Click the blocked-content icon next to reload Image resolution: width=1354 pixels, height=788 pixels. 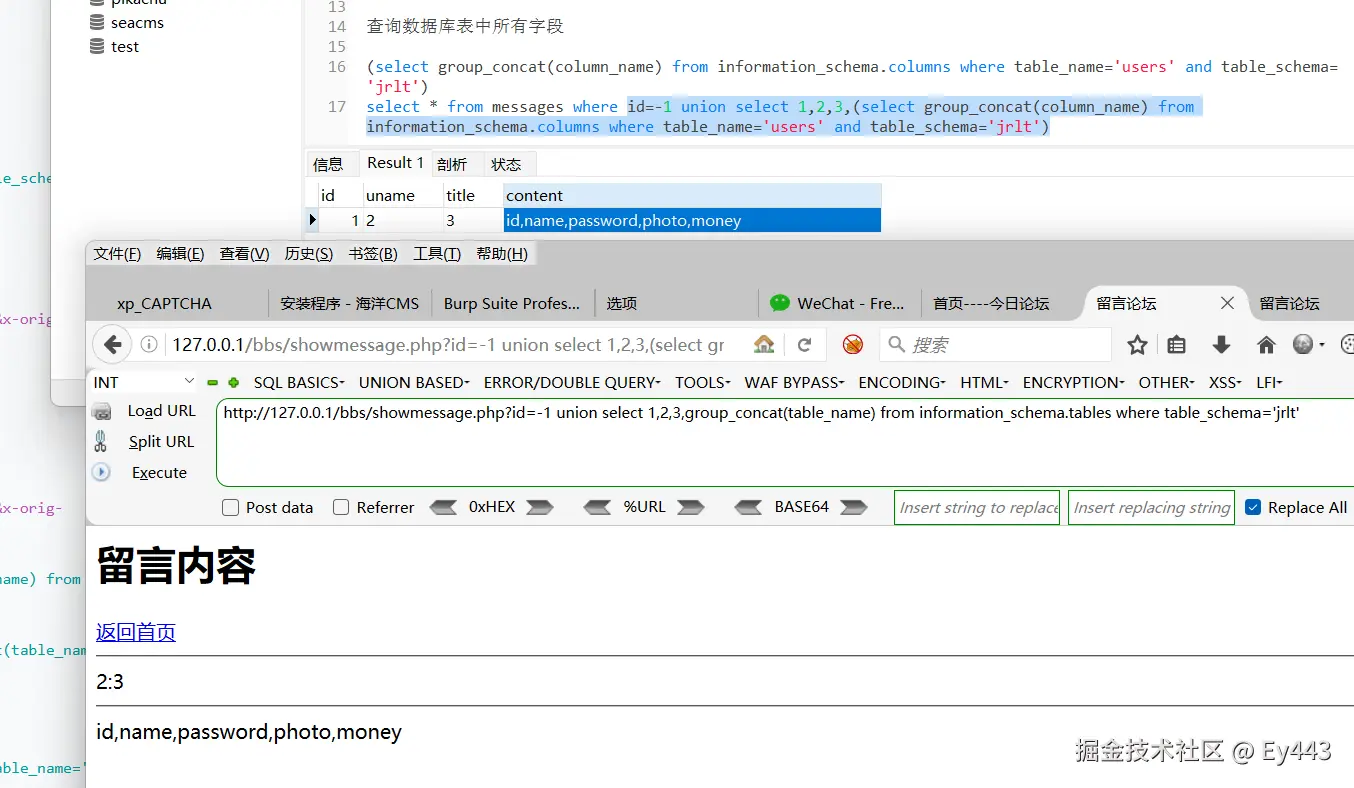853,345
